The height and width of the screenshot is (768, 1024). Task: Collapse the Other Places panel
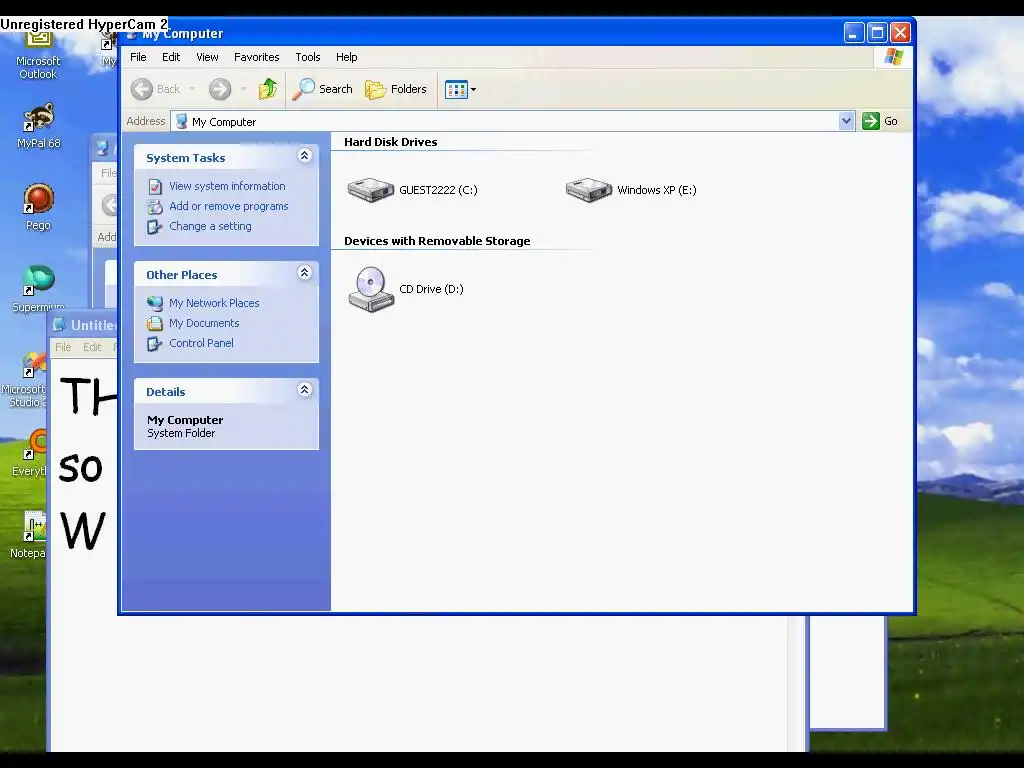coord(304,272)
